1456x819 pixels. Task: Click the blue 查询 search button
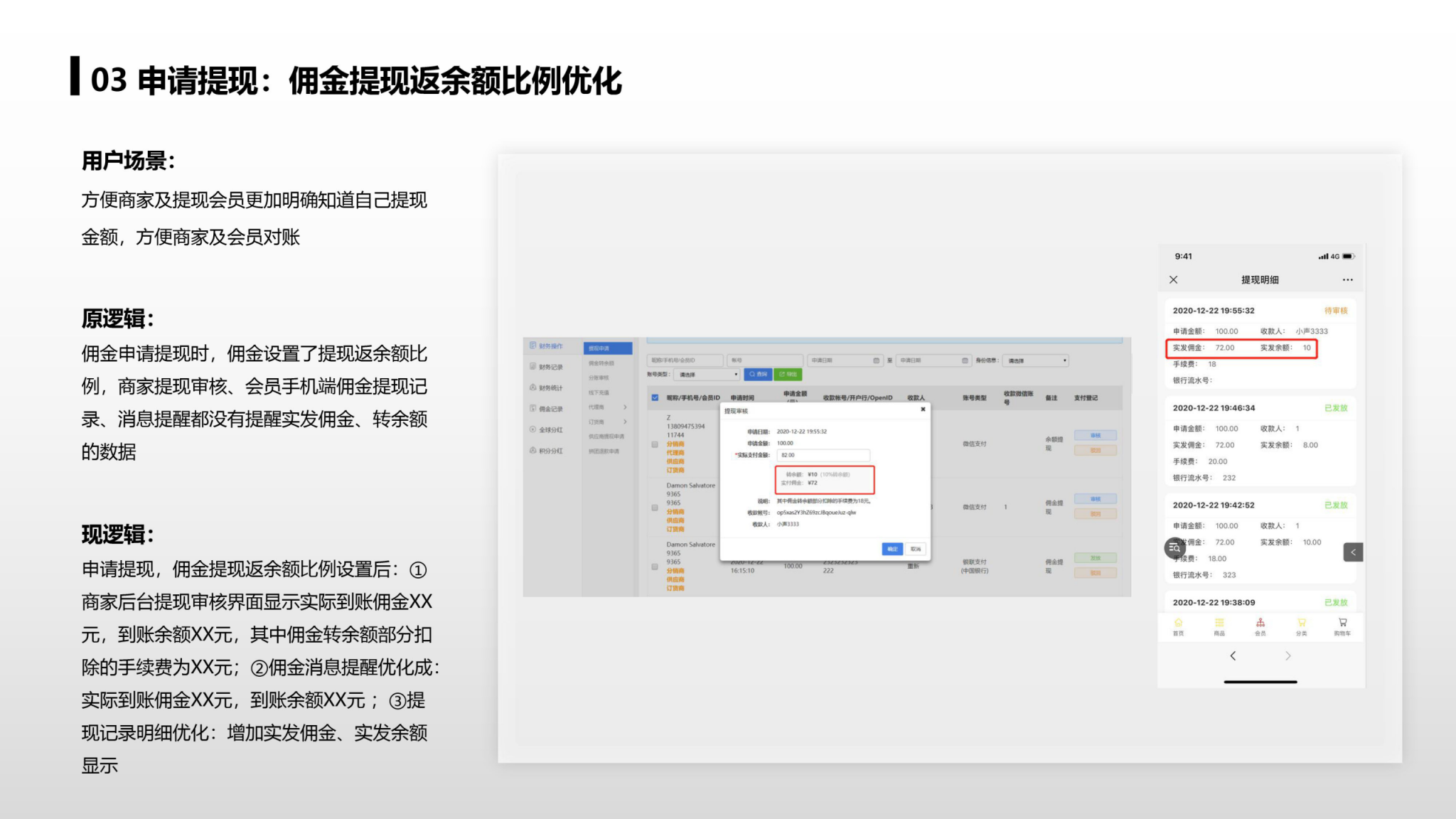[x=758, y=374]
